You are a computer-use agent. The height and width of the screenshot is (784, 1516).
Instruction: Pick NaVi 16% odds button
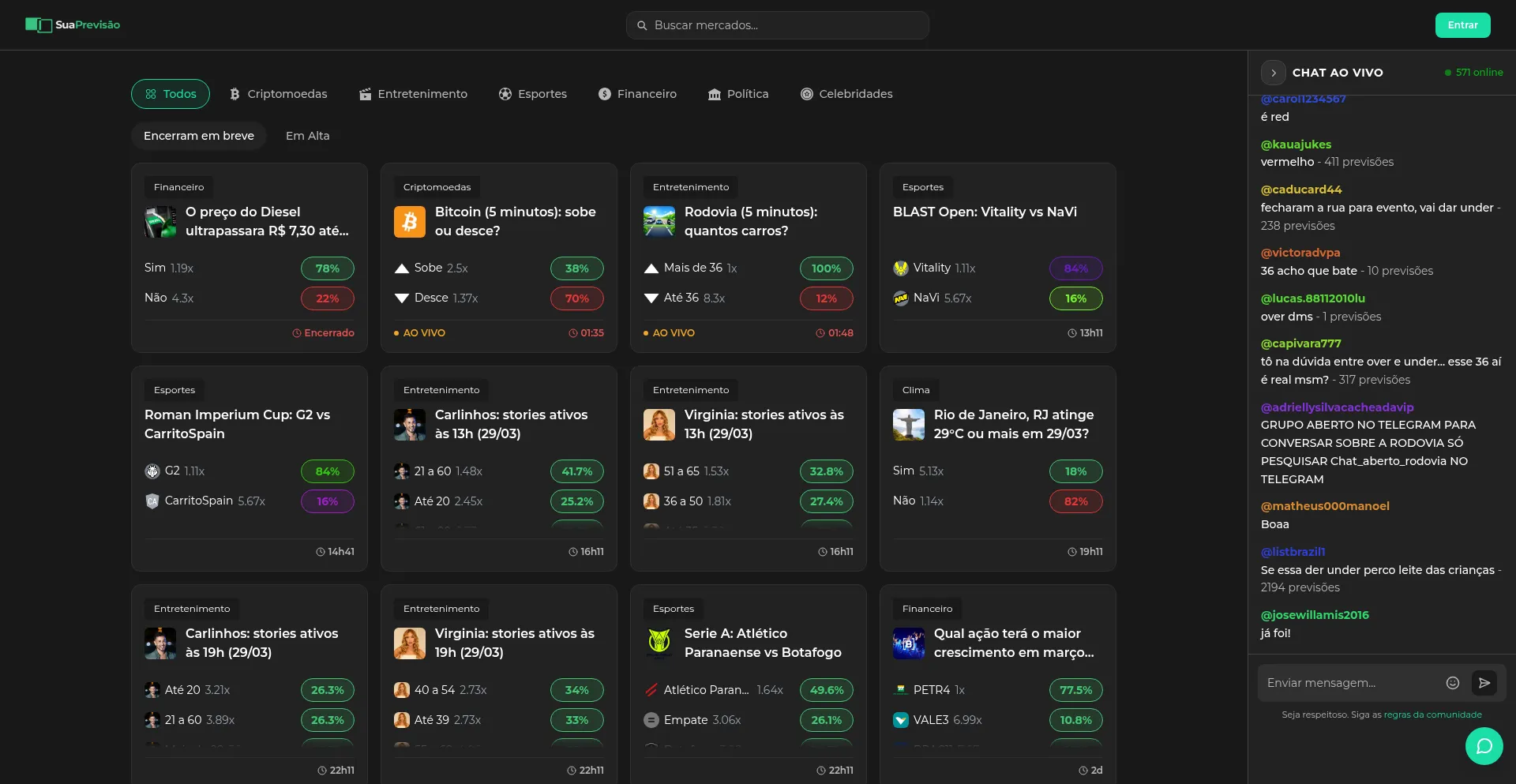point(1076,298)
